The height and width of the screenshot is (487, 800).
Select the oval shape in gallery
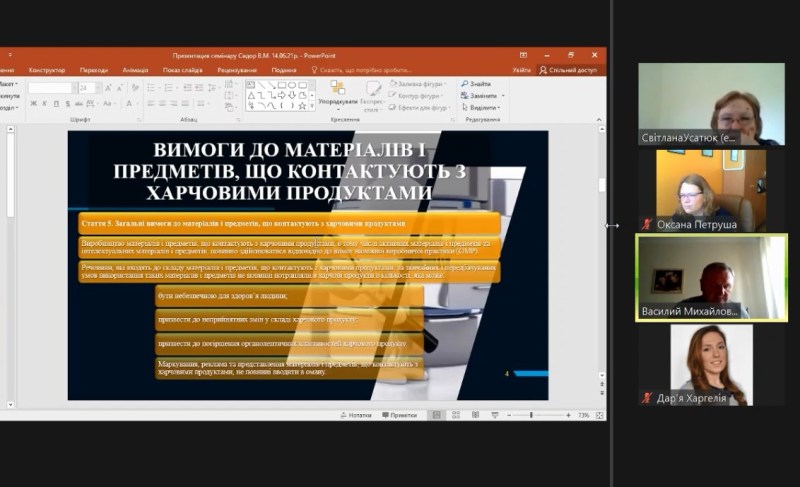click(292, 85)
